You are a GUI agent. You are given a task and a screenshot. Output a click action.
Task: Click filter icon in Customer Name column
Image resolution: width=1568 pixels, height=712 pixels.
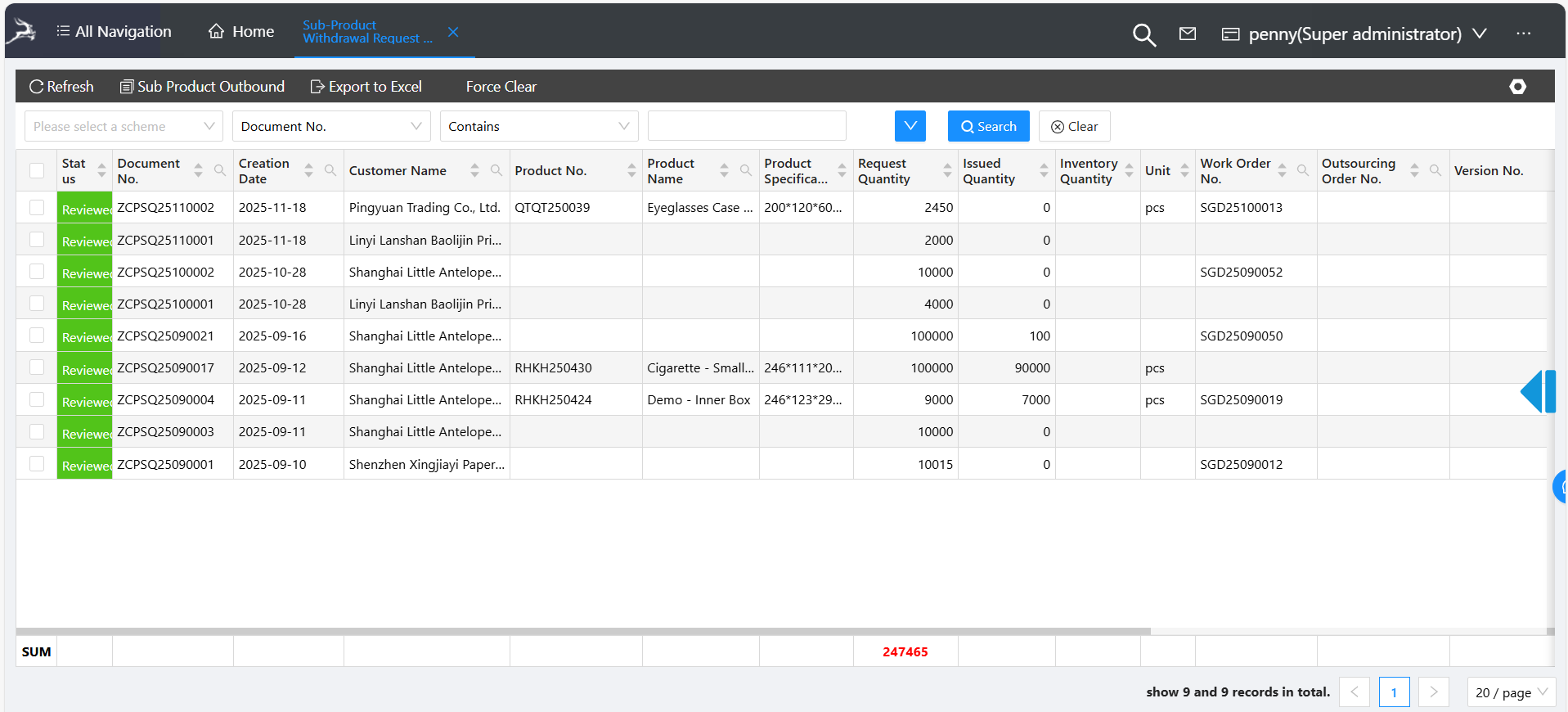(496, 170)
